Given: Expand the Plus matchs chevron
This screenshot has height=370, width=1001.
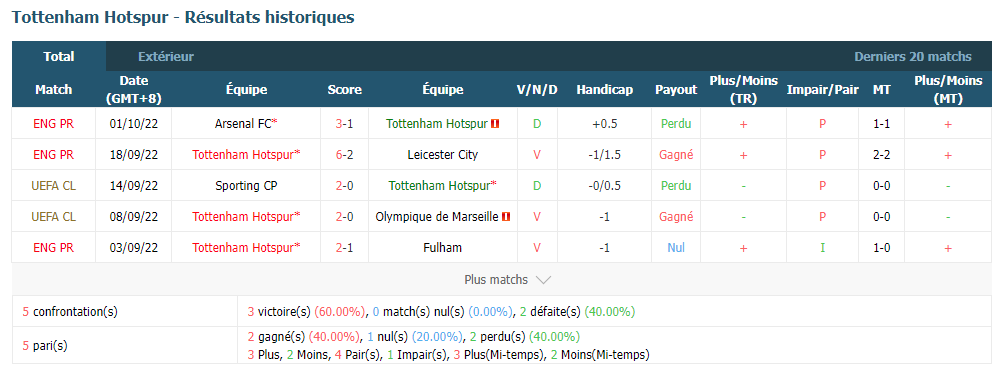Looking at the screenshot, I should point(543,279).
